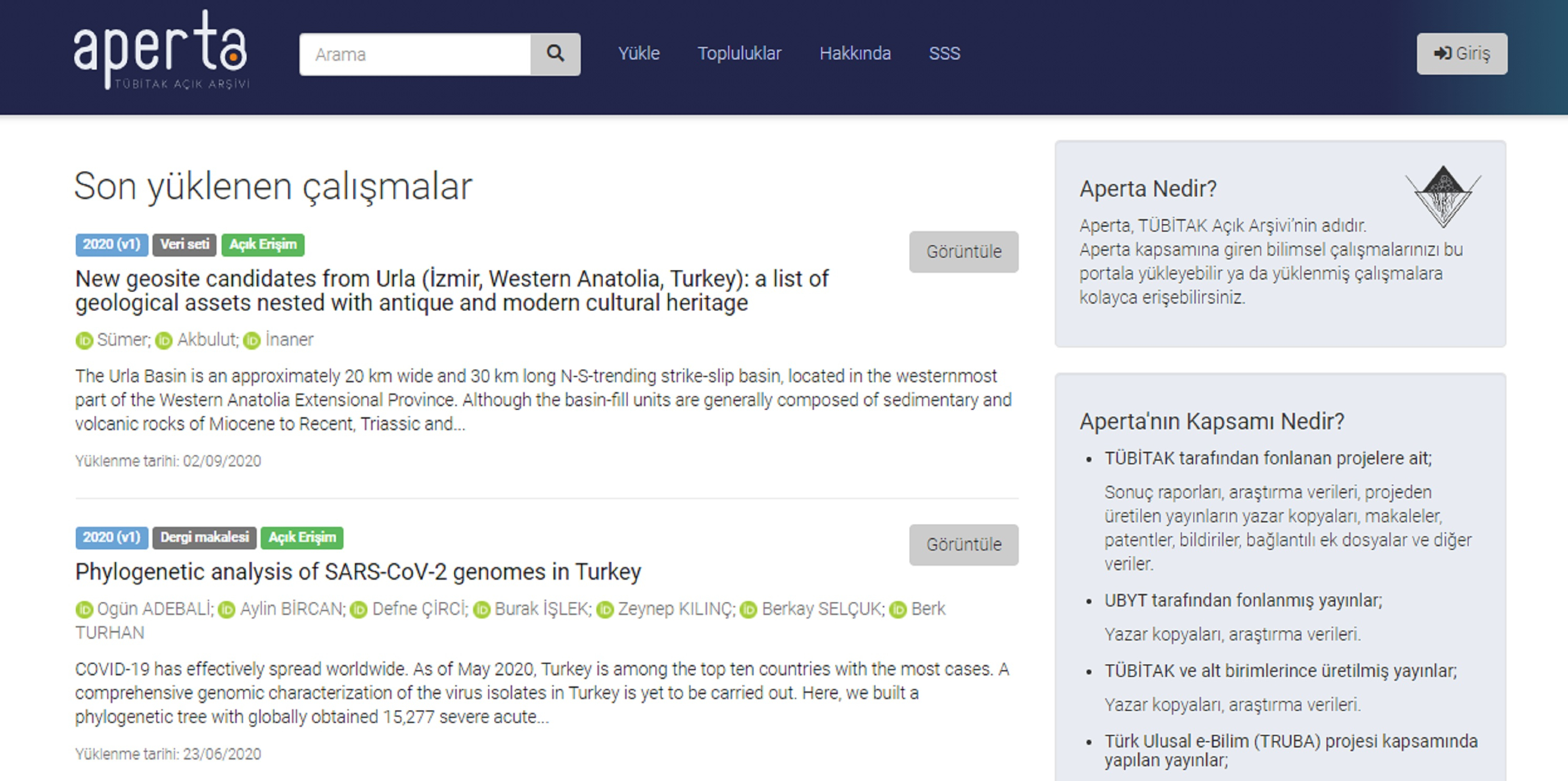Click the ORCID icon next to Burak İŞLEK
The width and height of the screenshot is (1568, 781).
tap(481, 610)
